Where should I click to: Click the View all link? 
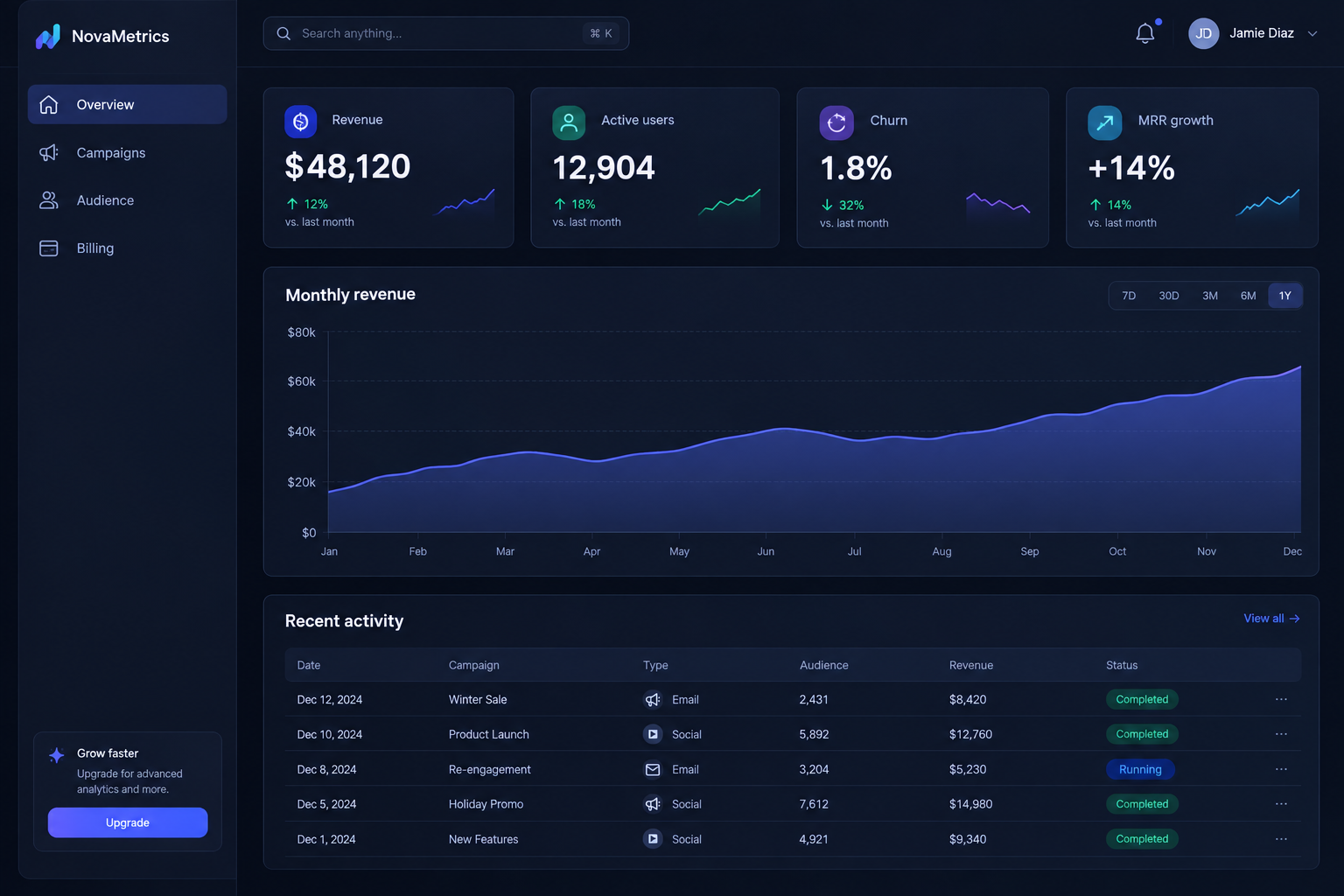(1272, 619)
